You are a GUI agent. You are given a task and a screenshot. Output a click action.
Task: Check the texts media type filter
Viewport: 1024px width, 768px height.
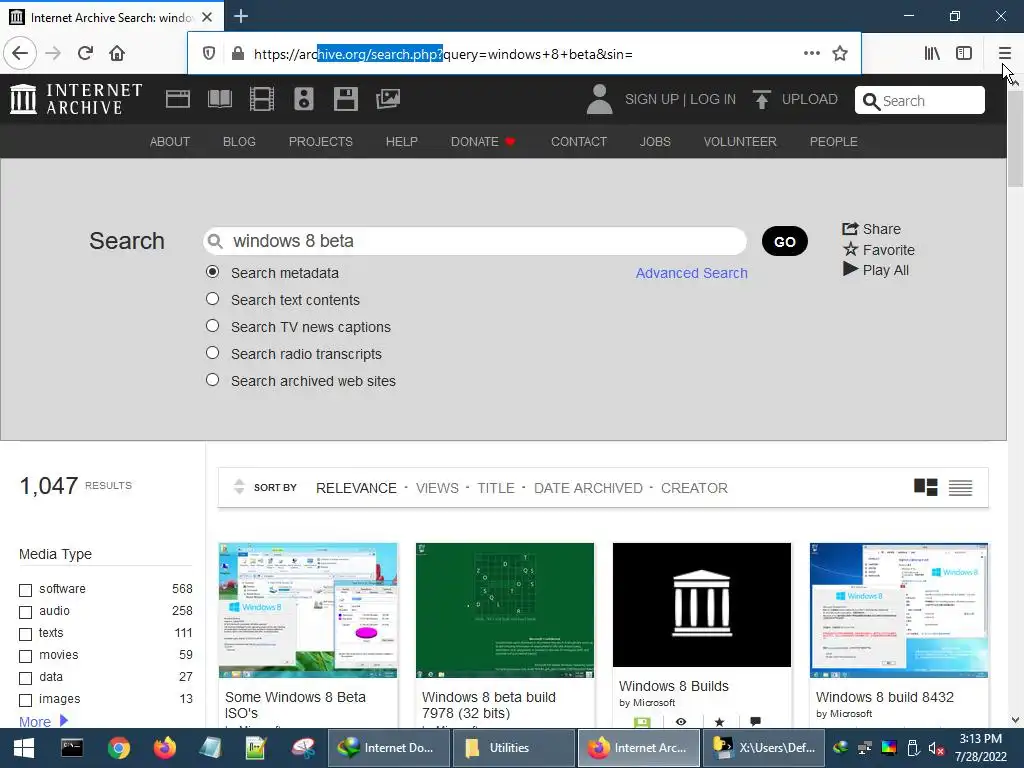[x=25, y=634]
